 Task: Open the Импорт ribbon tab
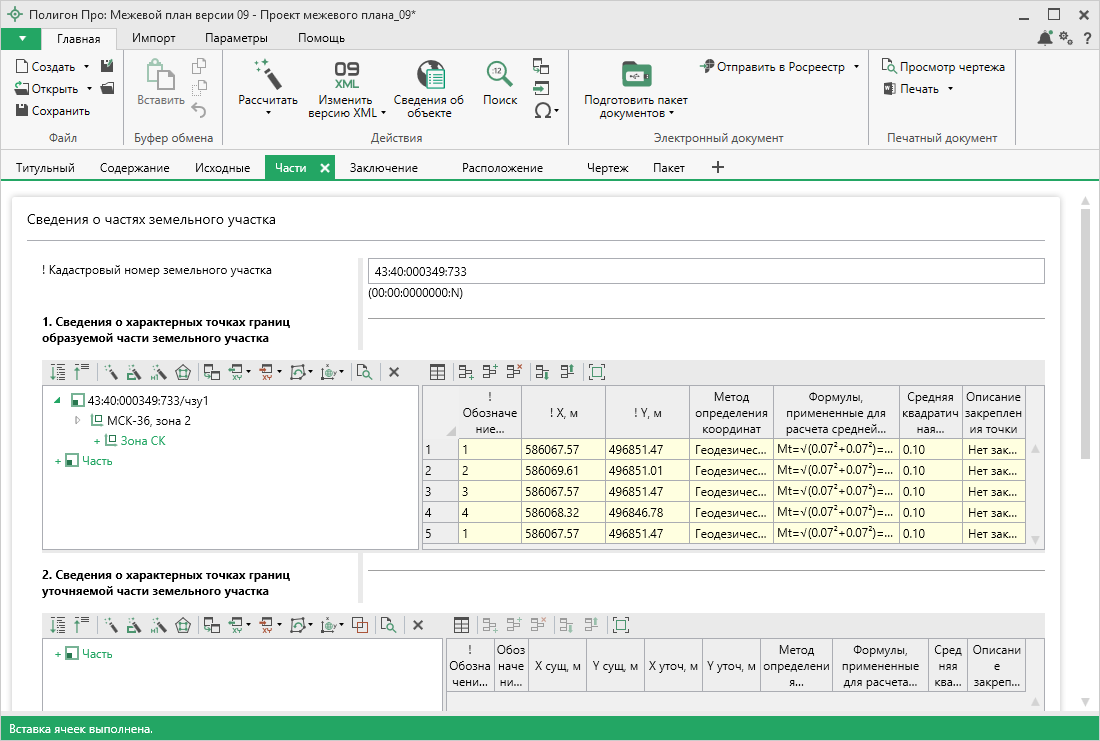[x=154, y=38]
